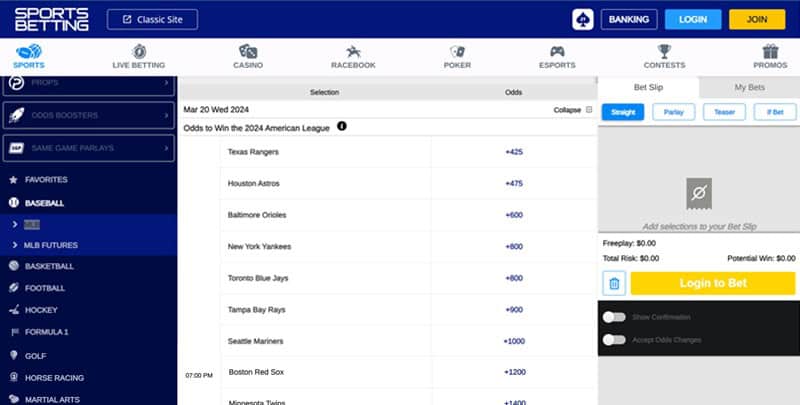Click the Basketball sidebar icon

[14, 266]
